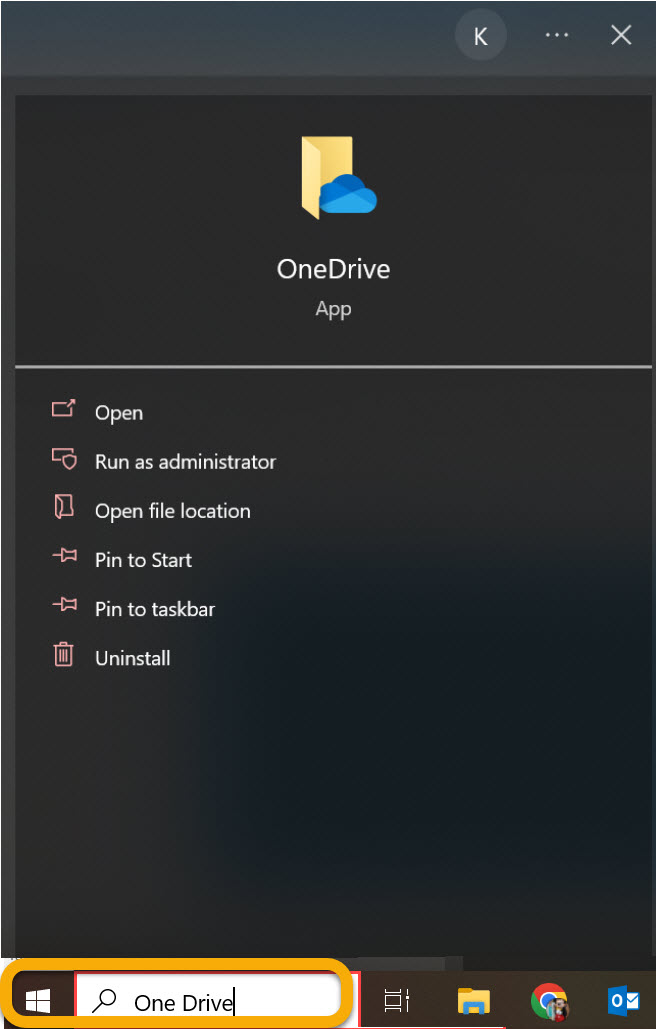Open the K user account avatar
The image size is (656, 1029).
tap(480, 36)
